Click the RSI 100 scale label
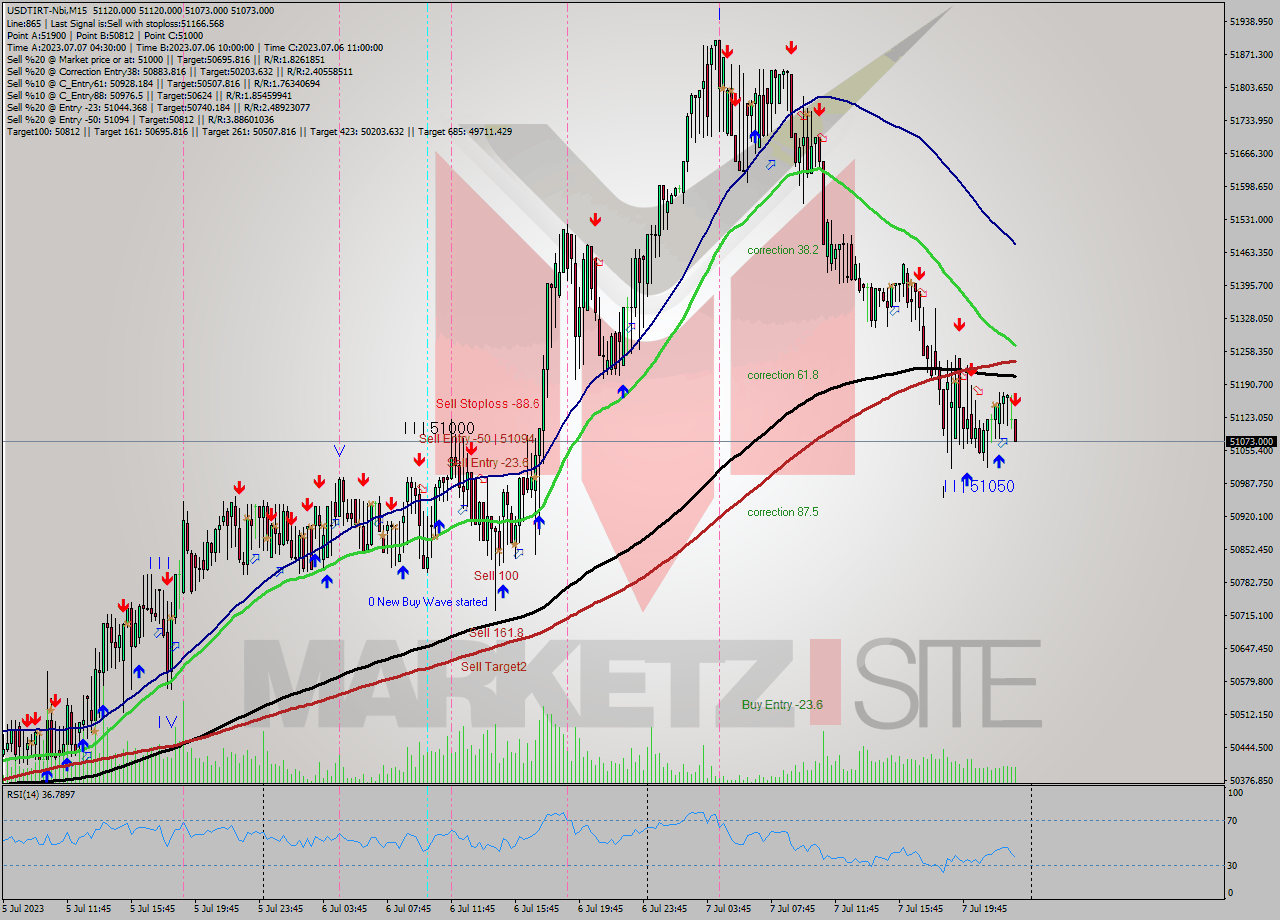 coord(1237,792)
